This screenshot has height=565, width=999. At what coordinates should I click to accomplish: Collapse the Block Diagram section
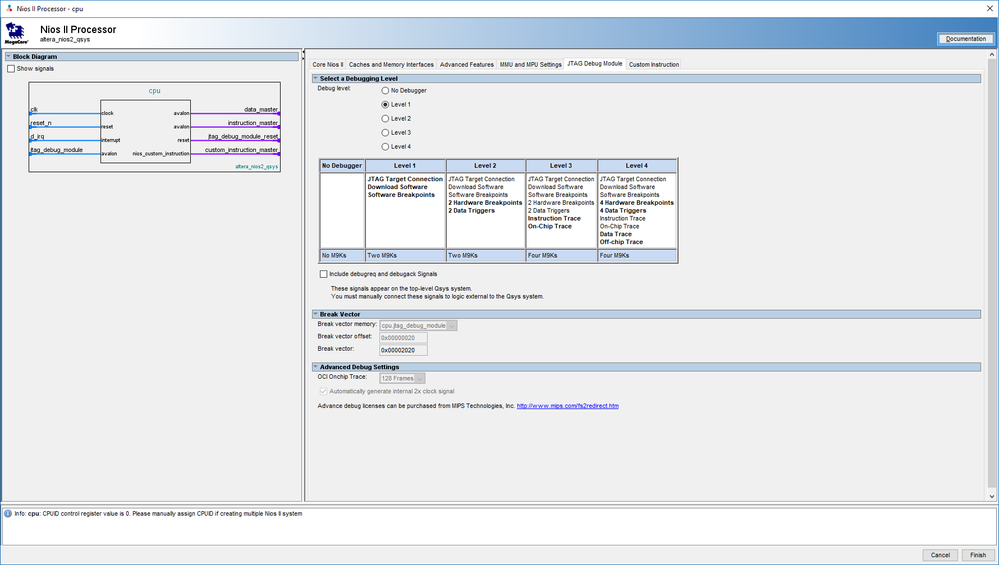coord(8,57)
